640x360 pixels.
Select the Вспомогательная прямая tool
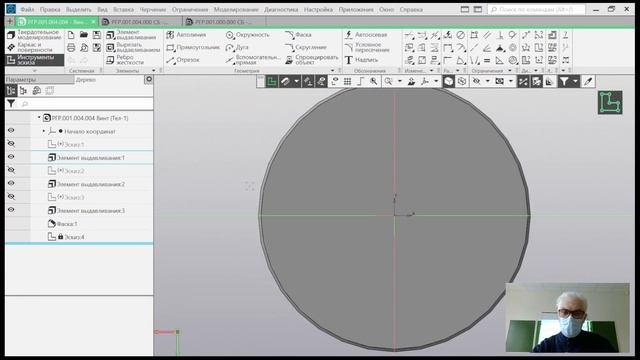[253, 60]
